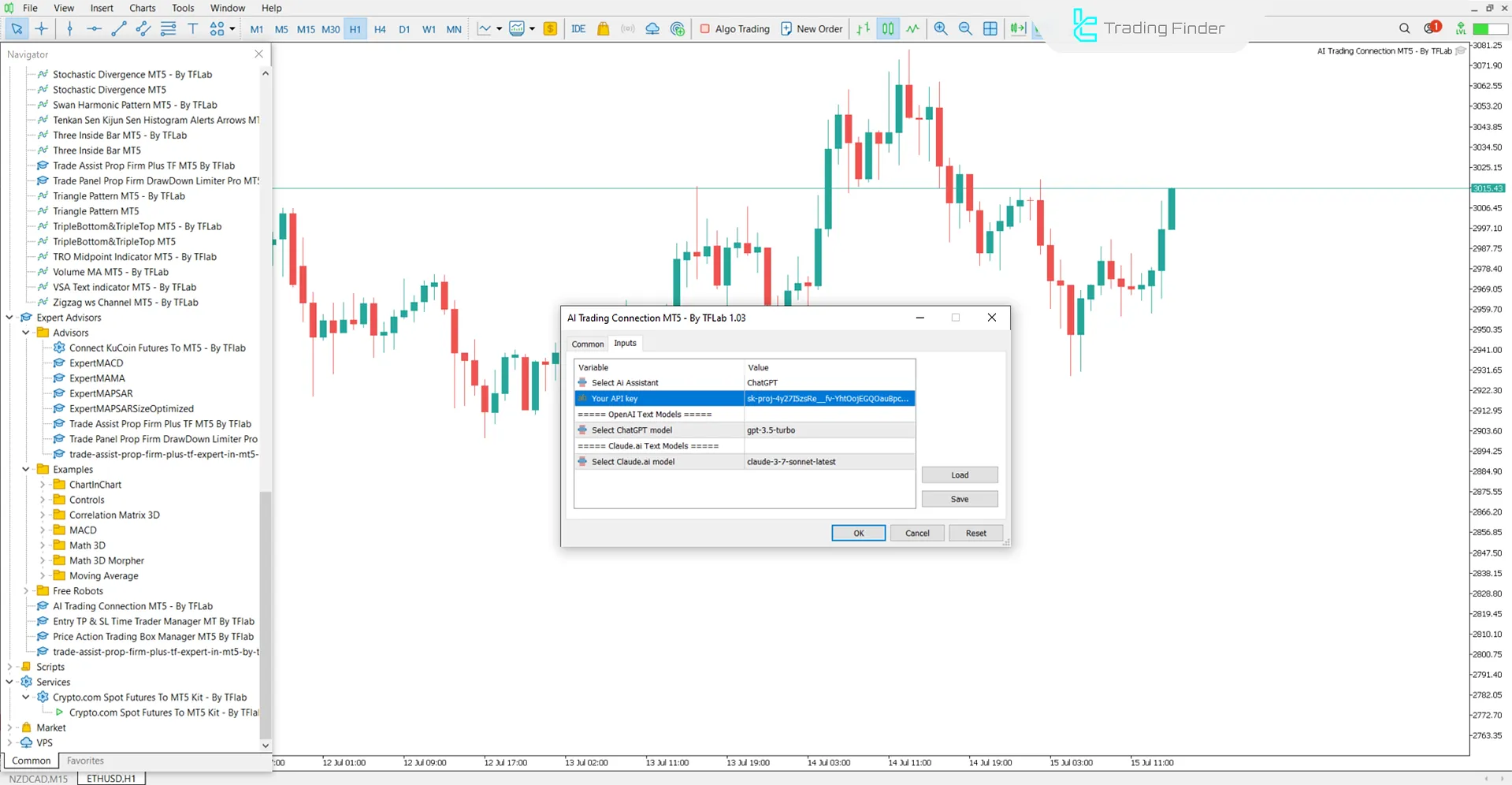This screenshot has width=1512, height=785.
Task: Expand the Expert Advisors tree node
Action: (x=9, y=317)
